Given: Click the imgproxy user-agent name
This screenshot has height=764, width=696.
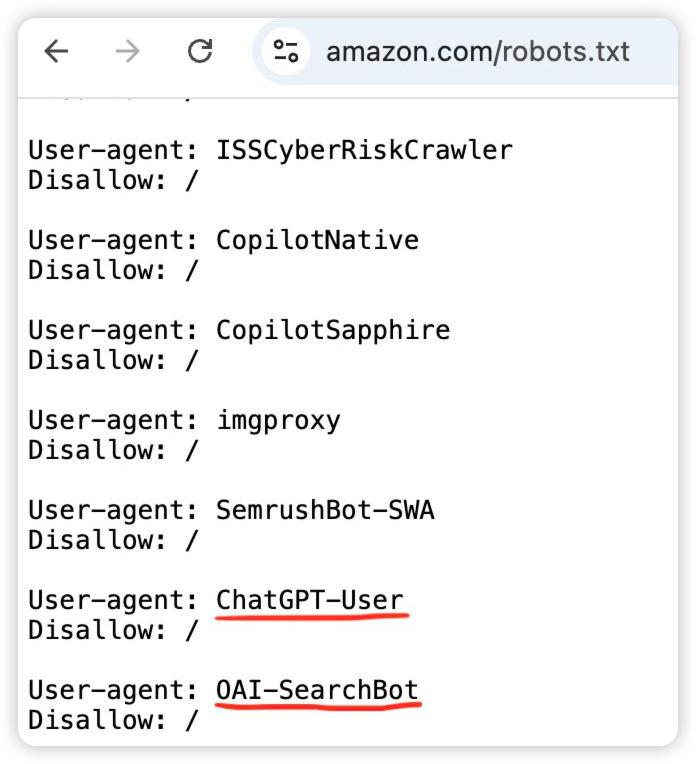Looking at the screenshot, I should [278, 421].
